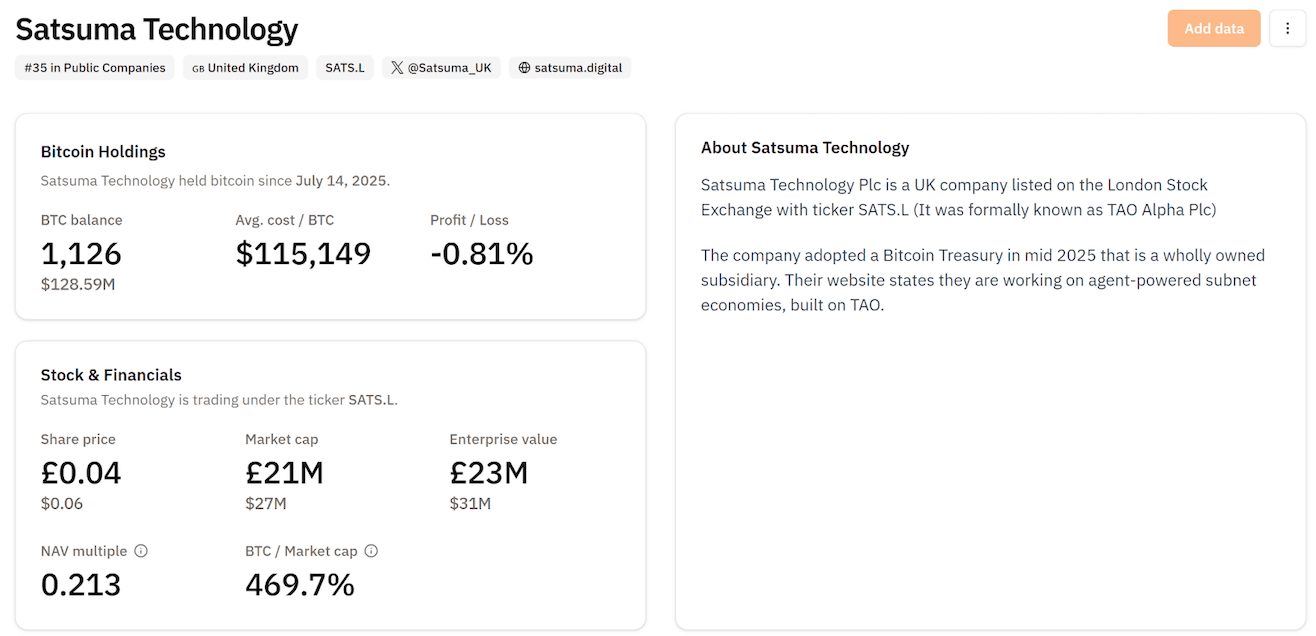This screenshot has height=636, width=1316.
Task: Click the Satsuma Technology page title
Action: pyautogui.click(x=157, y=29)
